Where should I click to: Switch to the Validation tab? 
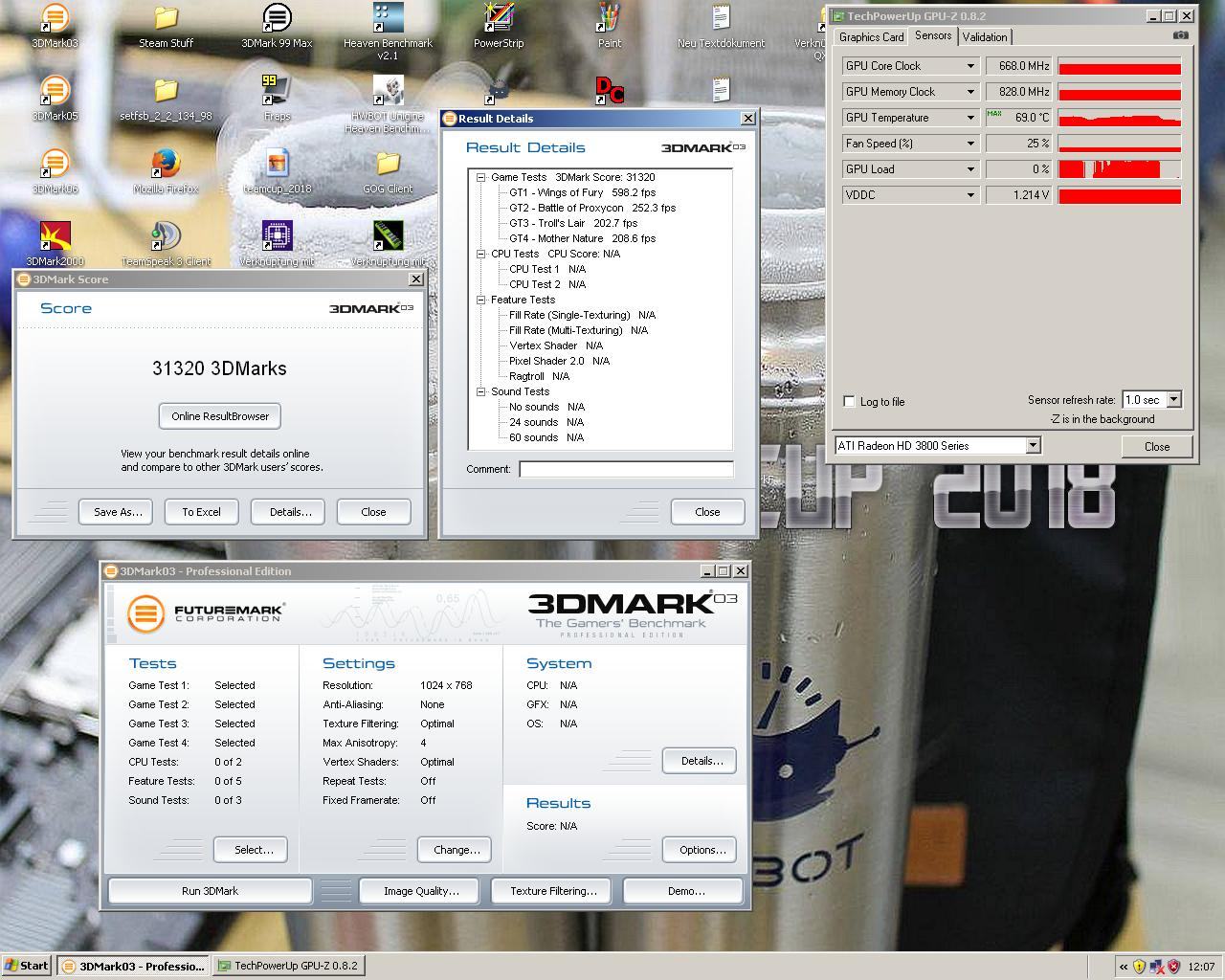[984, 37]
